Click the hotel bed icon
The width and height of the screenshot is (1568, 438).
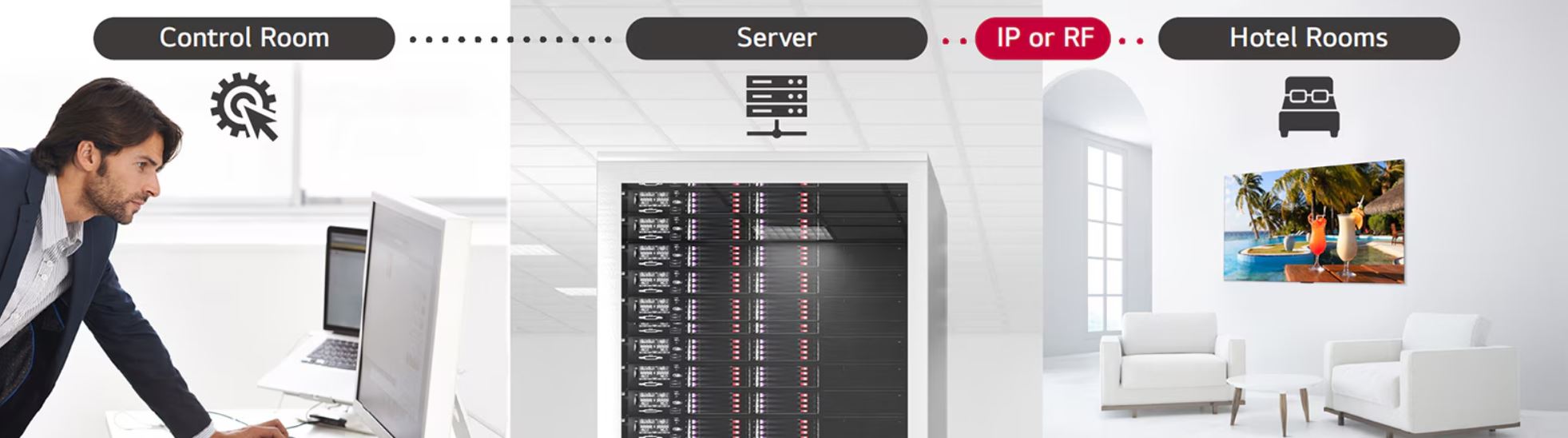coord(1308,106)
